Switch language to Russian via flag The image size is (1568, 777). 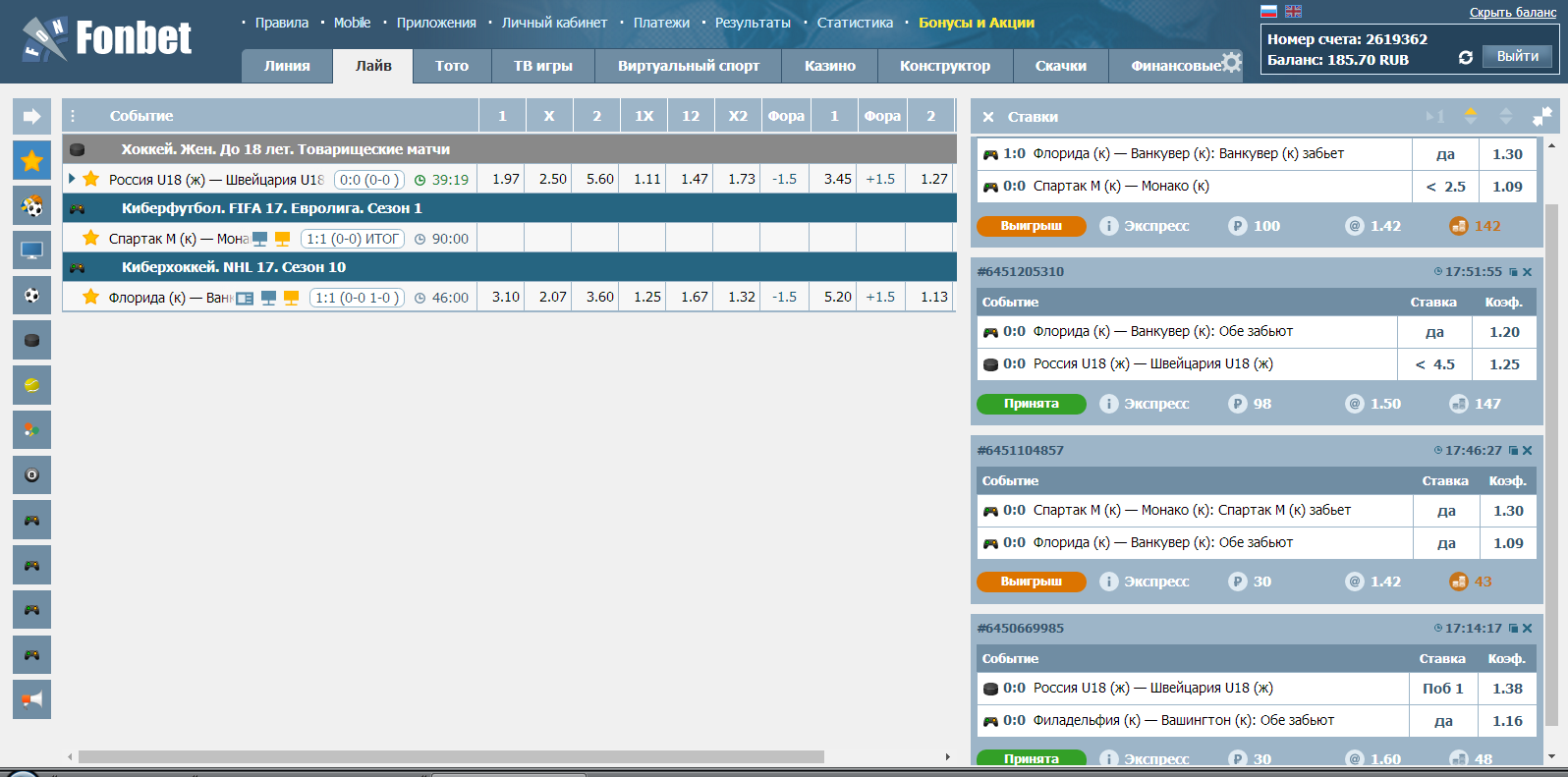pos(1268,12)
